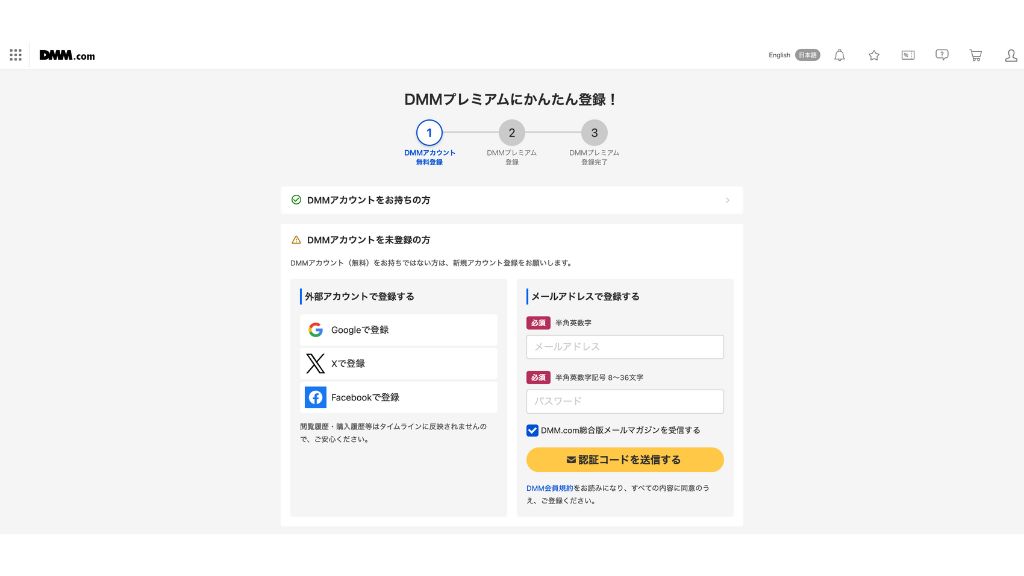Click step 1 DMMアカウント無料登録 circle
1024x576 pixels.
point(429,132)
